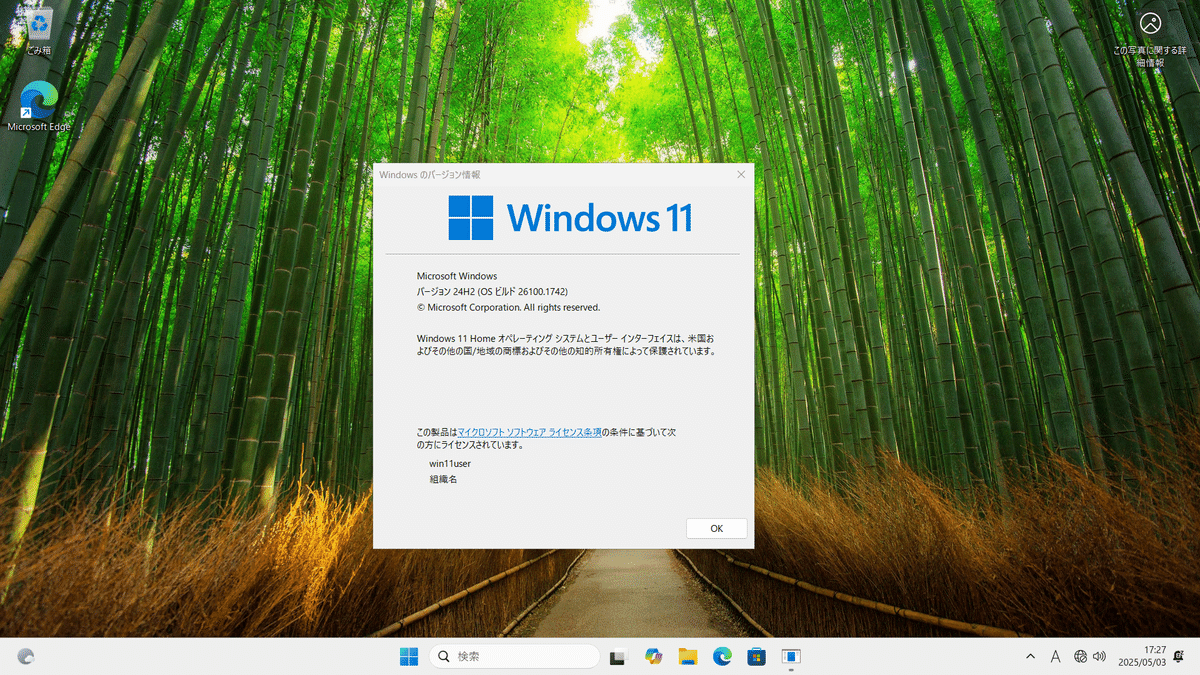Click the 組織名 text in the dialog
1200x675 pixels.
point(443,480)
